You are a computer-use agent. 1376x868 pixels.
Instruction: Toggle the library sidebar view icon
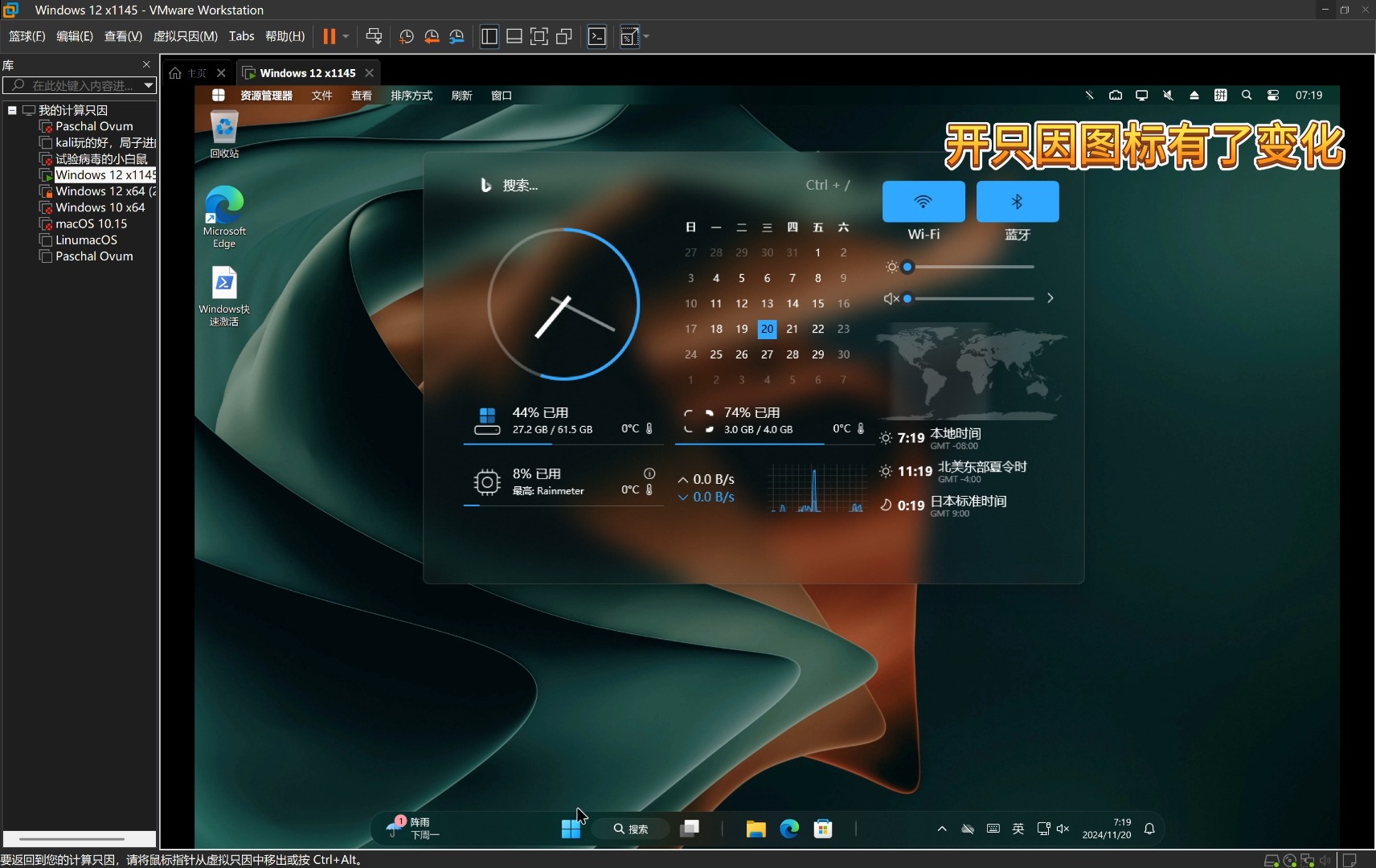[x=489, y=36]
